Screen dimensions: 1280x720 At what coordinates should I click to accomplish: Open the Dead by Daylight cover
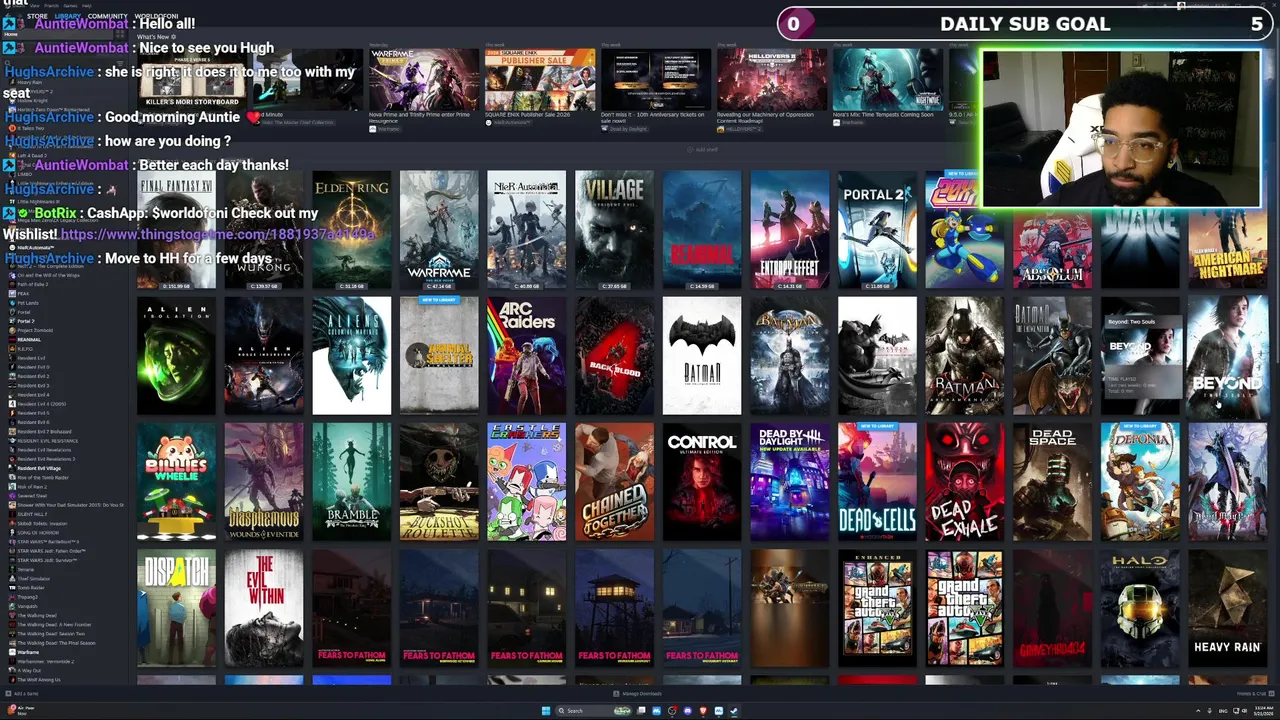789,481
